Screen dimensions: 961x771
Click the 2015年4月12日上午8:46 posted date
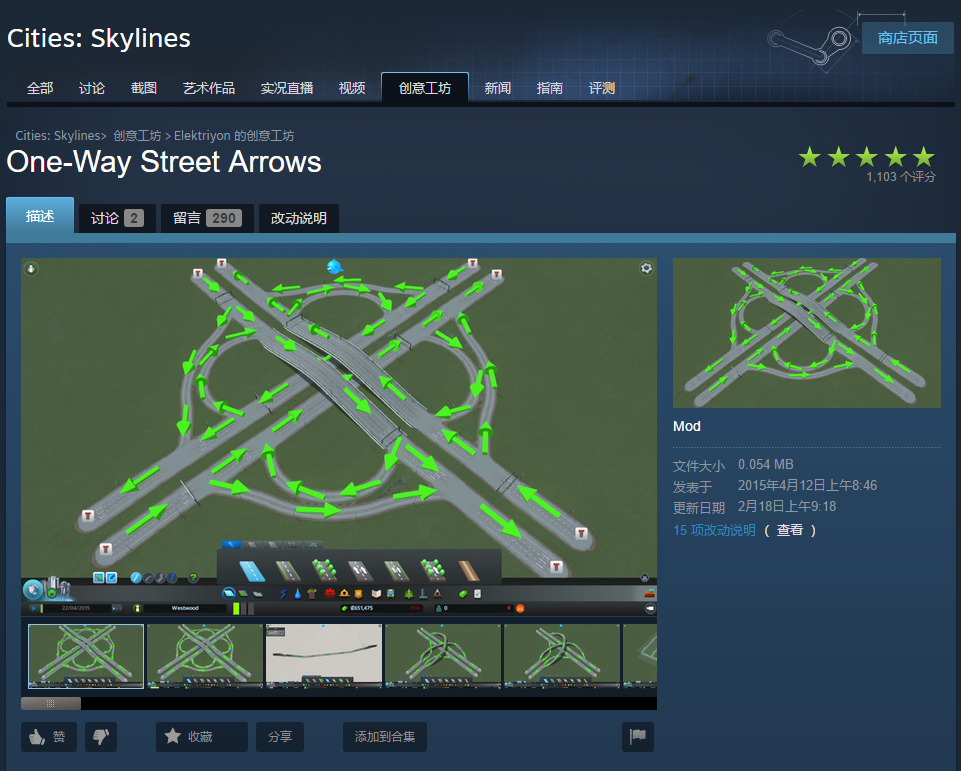807,485
